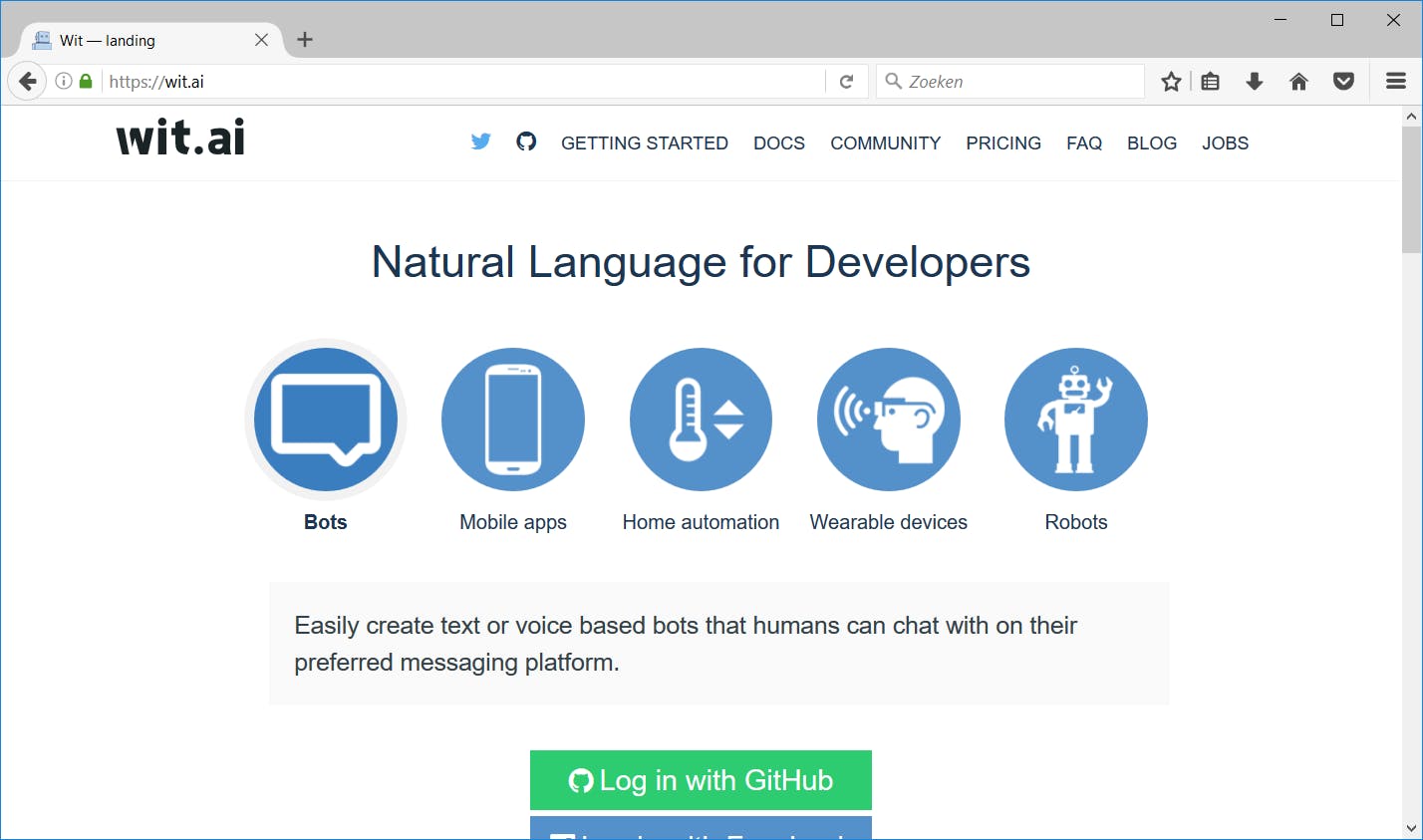The image size is (1423, 840).
Task: Go to the browser home page icon
Action: tap(1298, 82)
